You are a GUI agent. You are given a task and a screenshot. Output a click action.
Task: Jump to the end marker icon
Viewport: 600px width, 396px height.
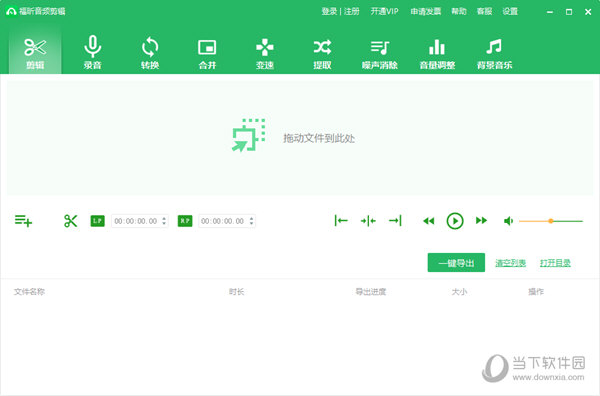coord(395,220)
